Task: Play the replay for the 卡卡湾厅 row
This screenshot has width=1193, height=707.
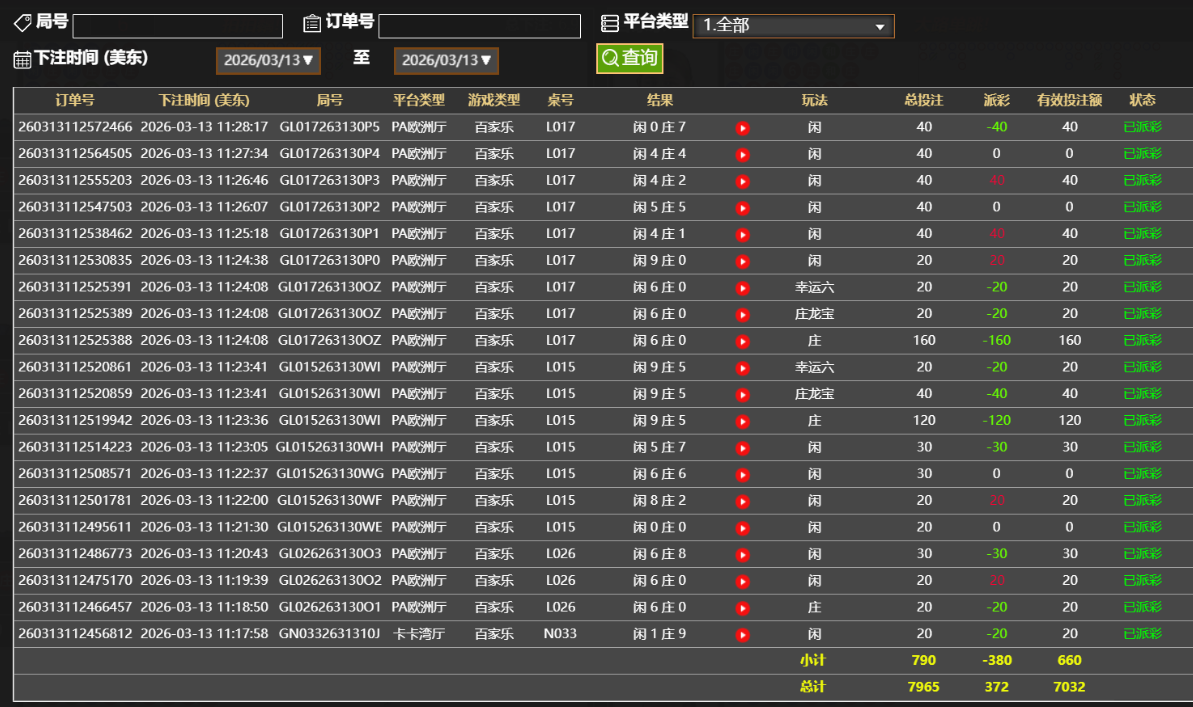Action: click(x=743, y=633)
